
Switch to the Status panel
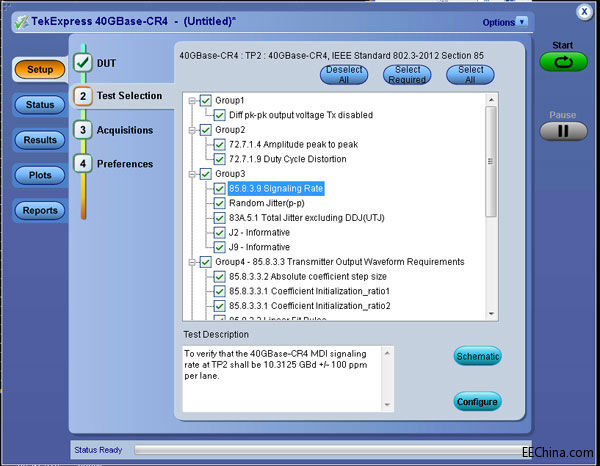pos(40,105)
